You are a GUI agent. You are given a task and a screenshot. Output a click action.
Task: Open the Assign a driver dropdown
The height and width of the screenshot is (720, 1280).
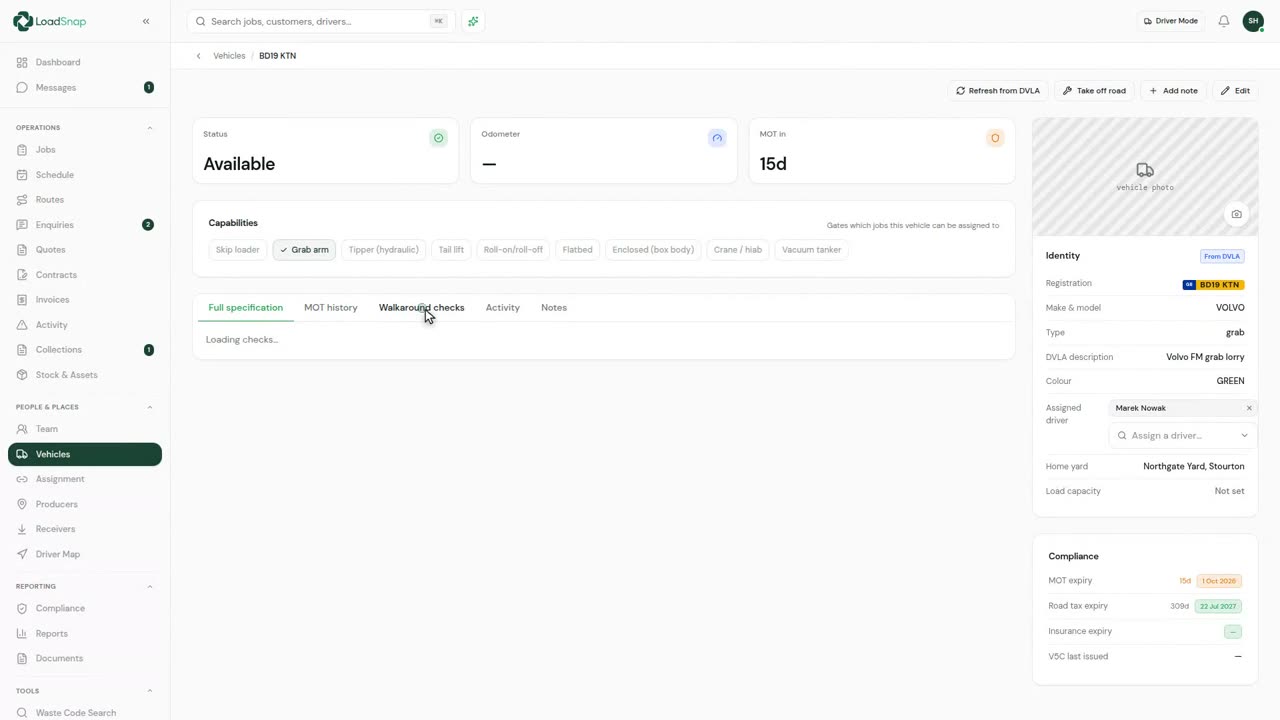tap(1183, 436)
